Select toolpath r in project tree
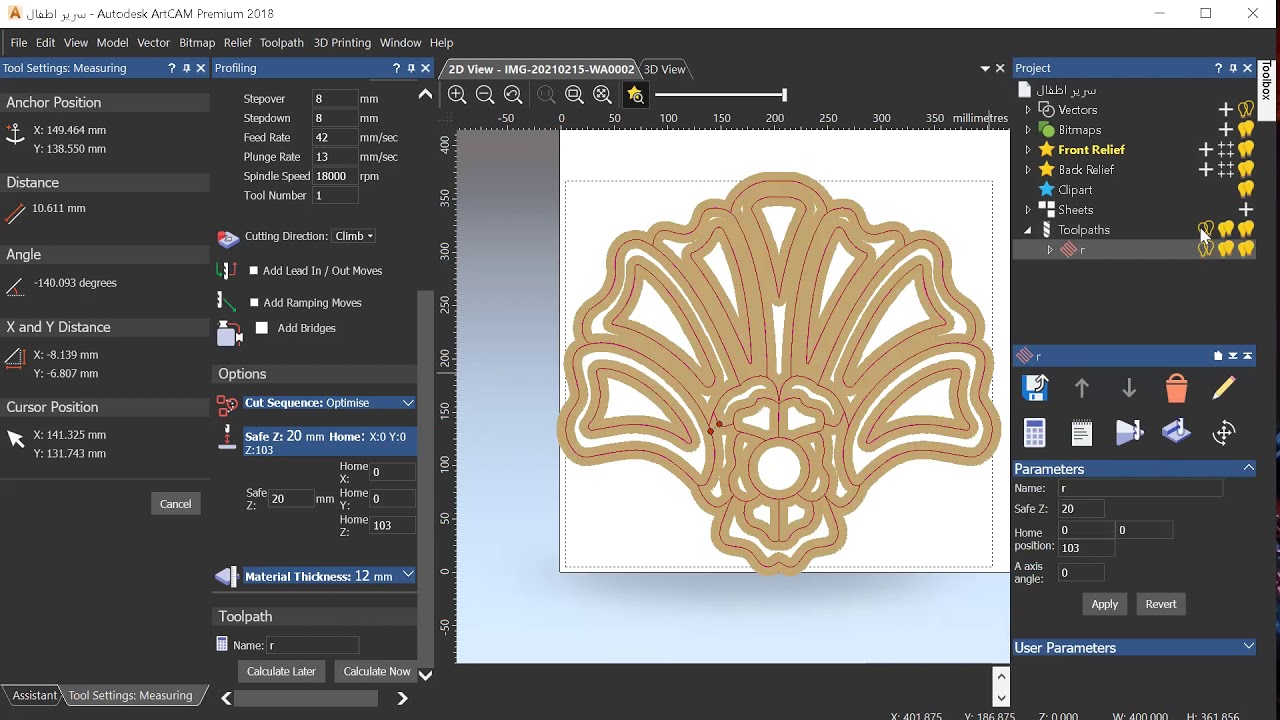 click(x=1082, y=250)
